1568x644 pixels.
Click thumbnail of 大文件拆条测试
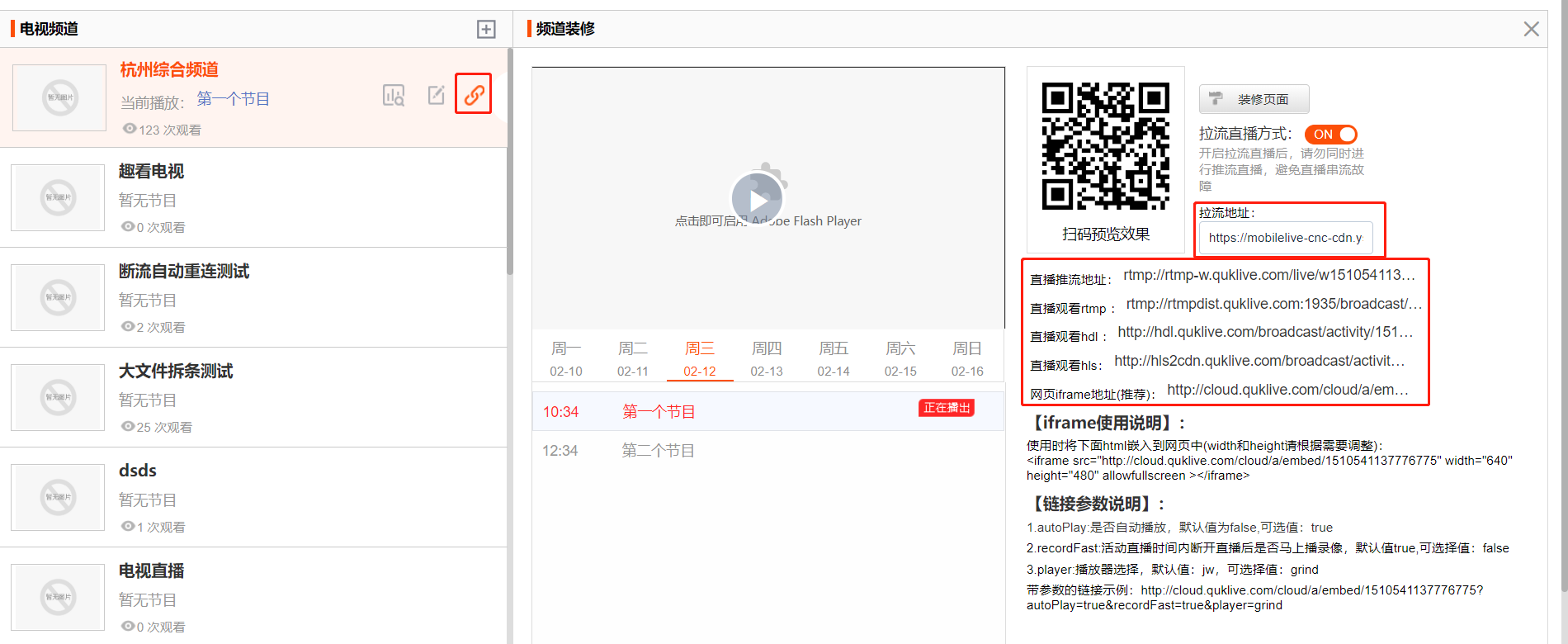[x=58, y=397]
